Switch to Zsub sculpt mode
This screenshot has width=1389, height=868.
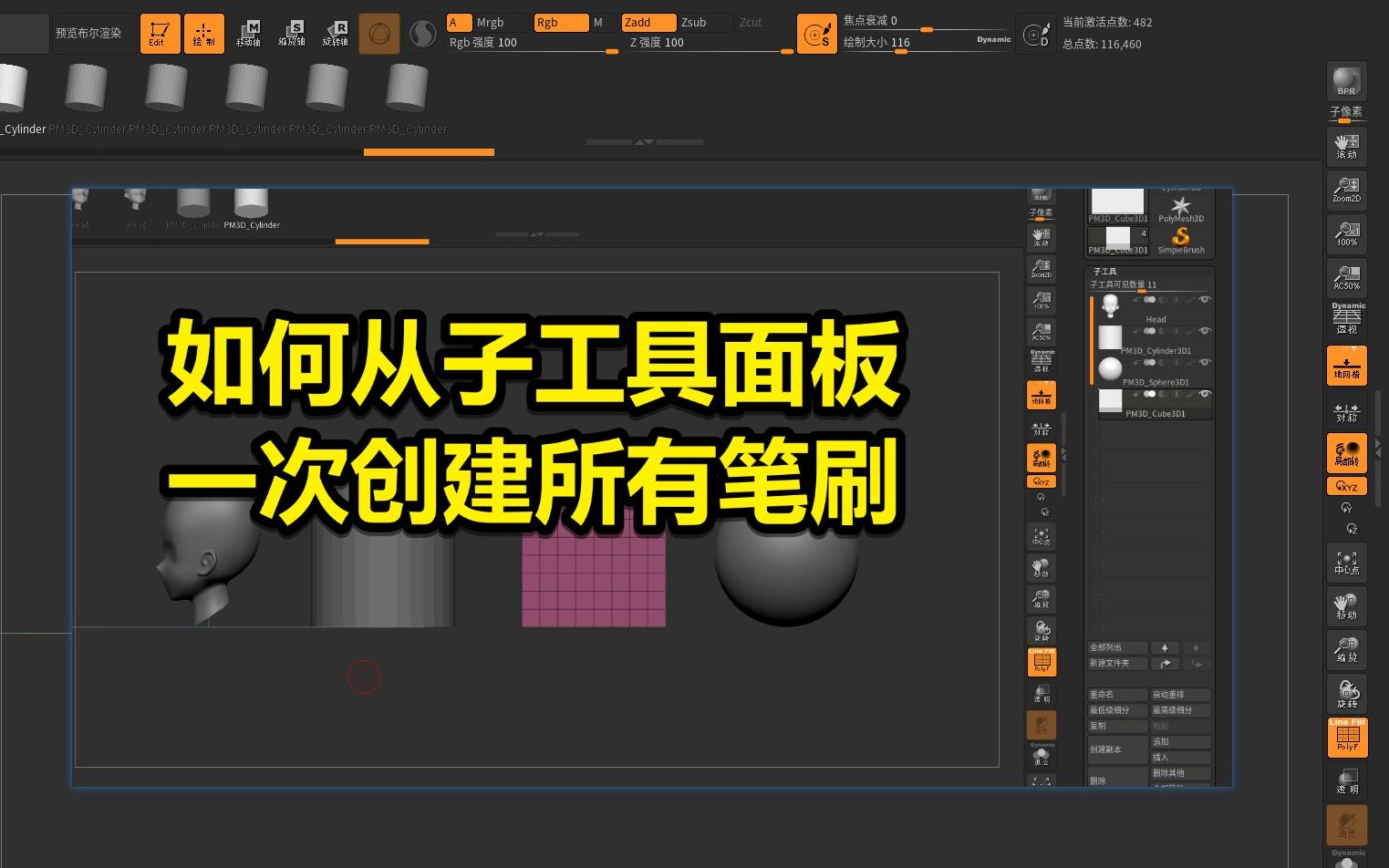click(x=706, y=23)
